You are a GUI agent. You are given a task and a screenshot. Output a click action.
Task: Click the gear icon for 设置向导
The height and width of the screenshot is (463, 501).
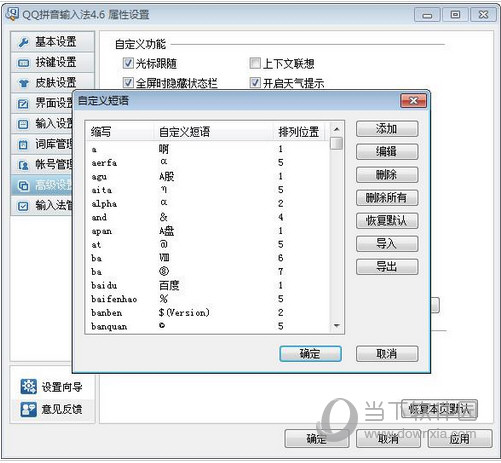click(29, 387)
